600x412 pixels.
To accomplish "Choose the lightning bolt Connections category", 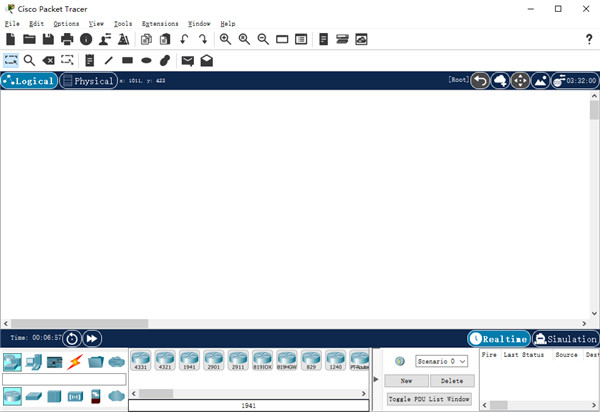I will pyautogui.click(x=74, y=361).
